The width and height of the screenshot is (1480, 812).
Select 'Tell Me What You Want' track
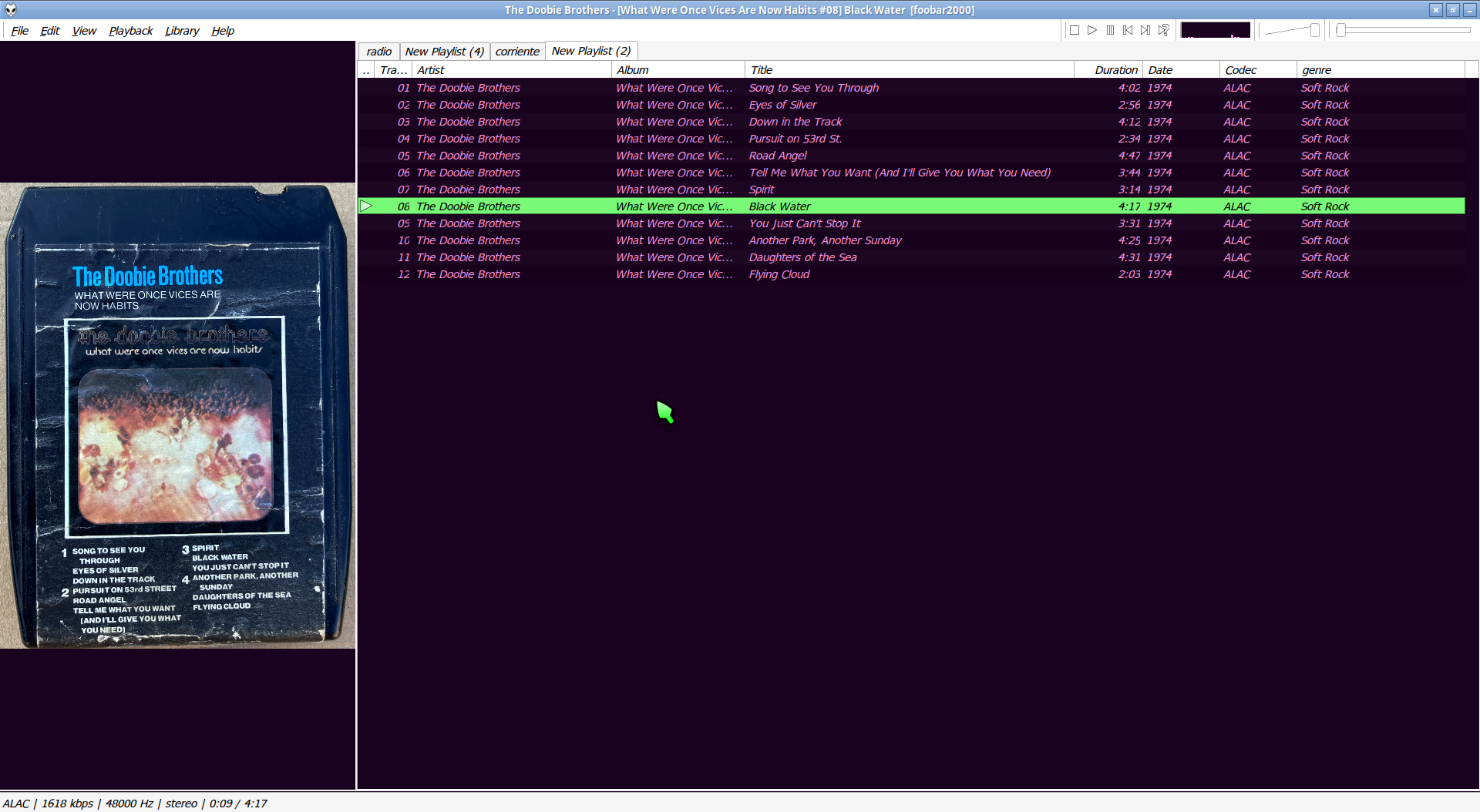pos(900,173)
